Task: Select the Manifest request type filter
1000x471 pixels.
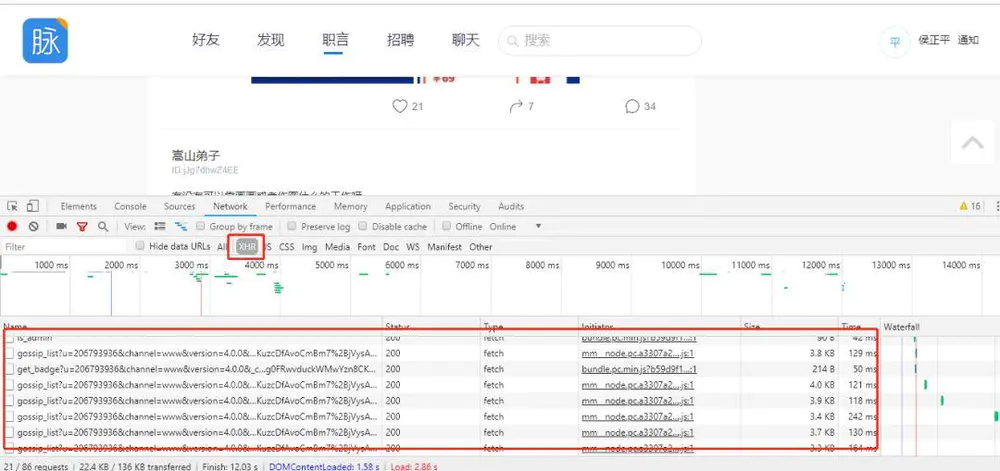Action: (444, 247)
